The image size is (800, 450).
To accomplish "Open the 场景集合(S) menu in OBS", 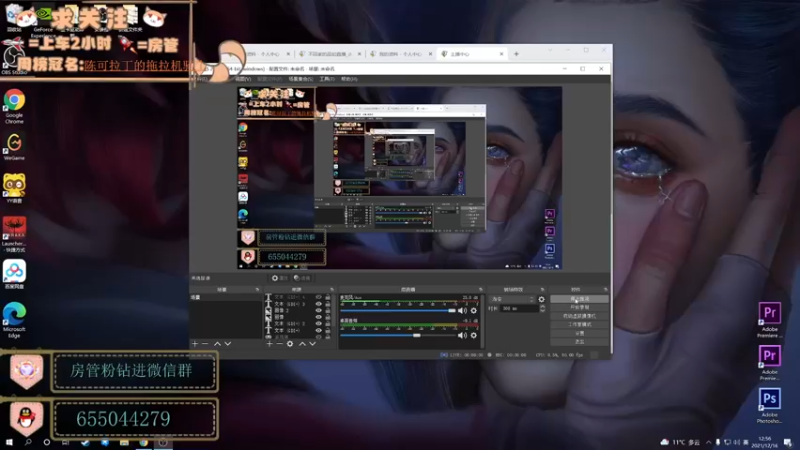I will 301,79.
